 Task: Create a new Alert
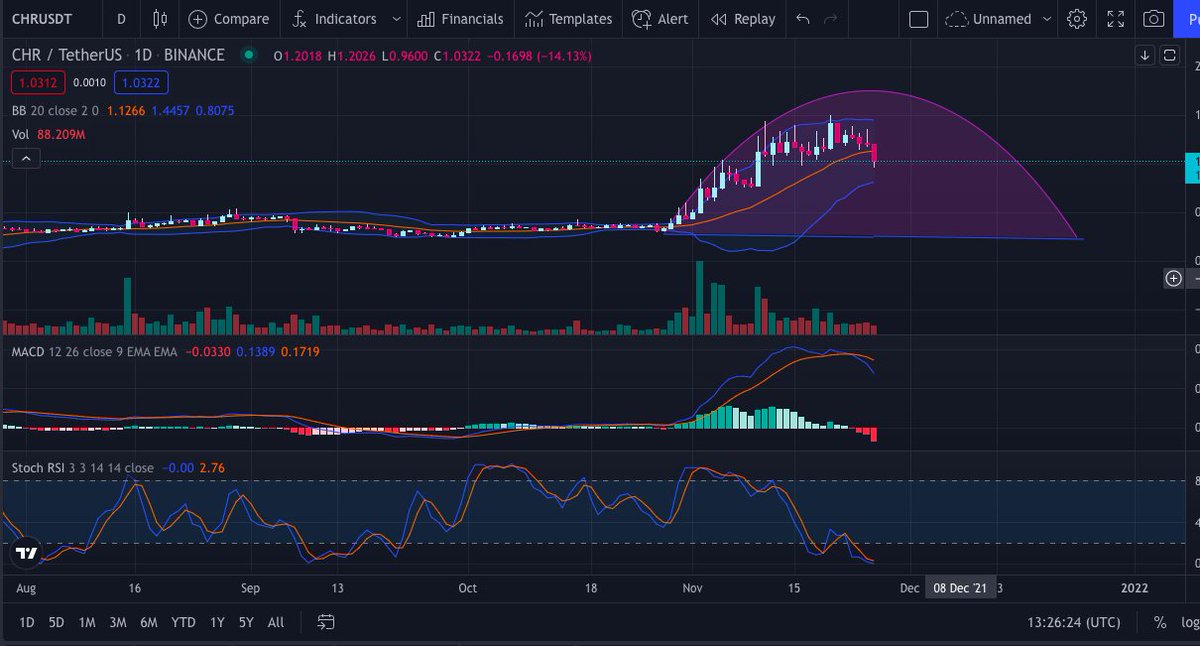click(x=660, y=19)
